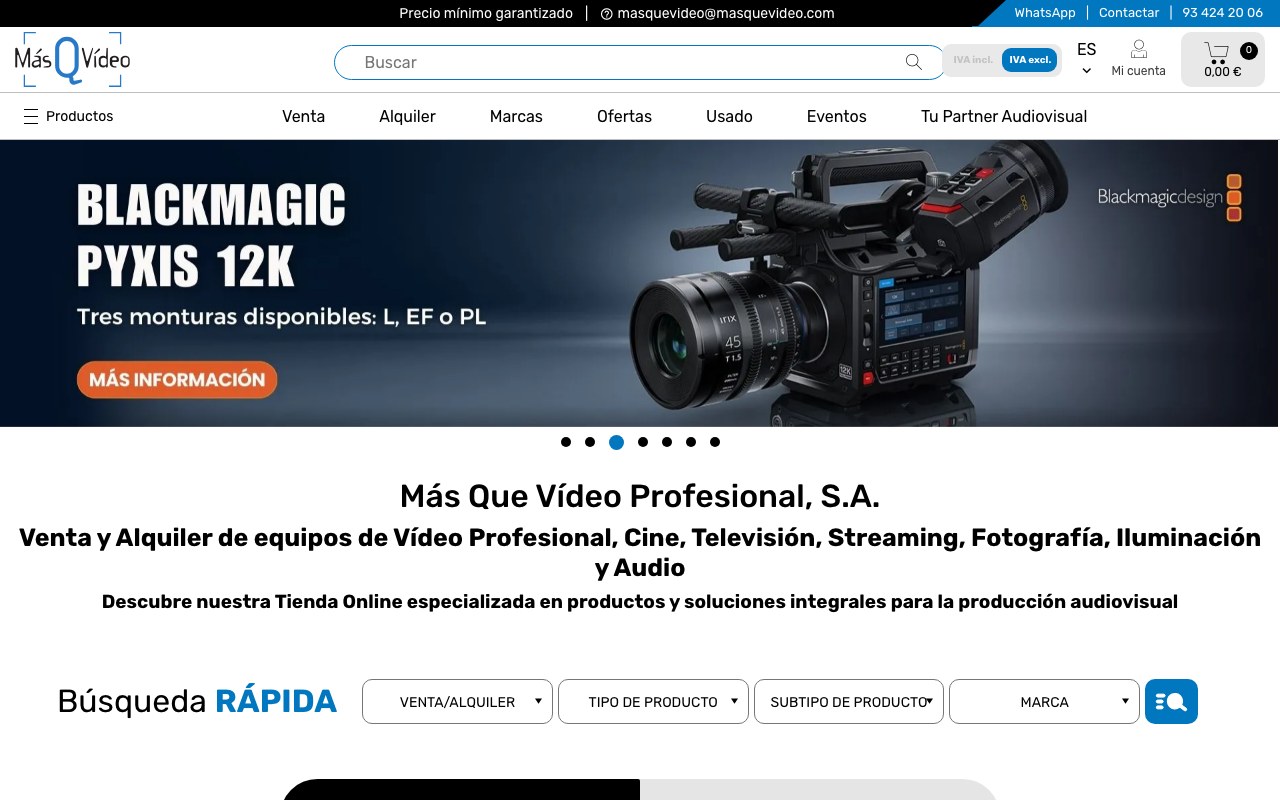This screenshot has height=800, width=1280.
Task: Select IVA excl. price option
Action: click(1030, 60)
